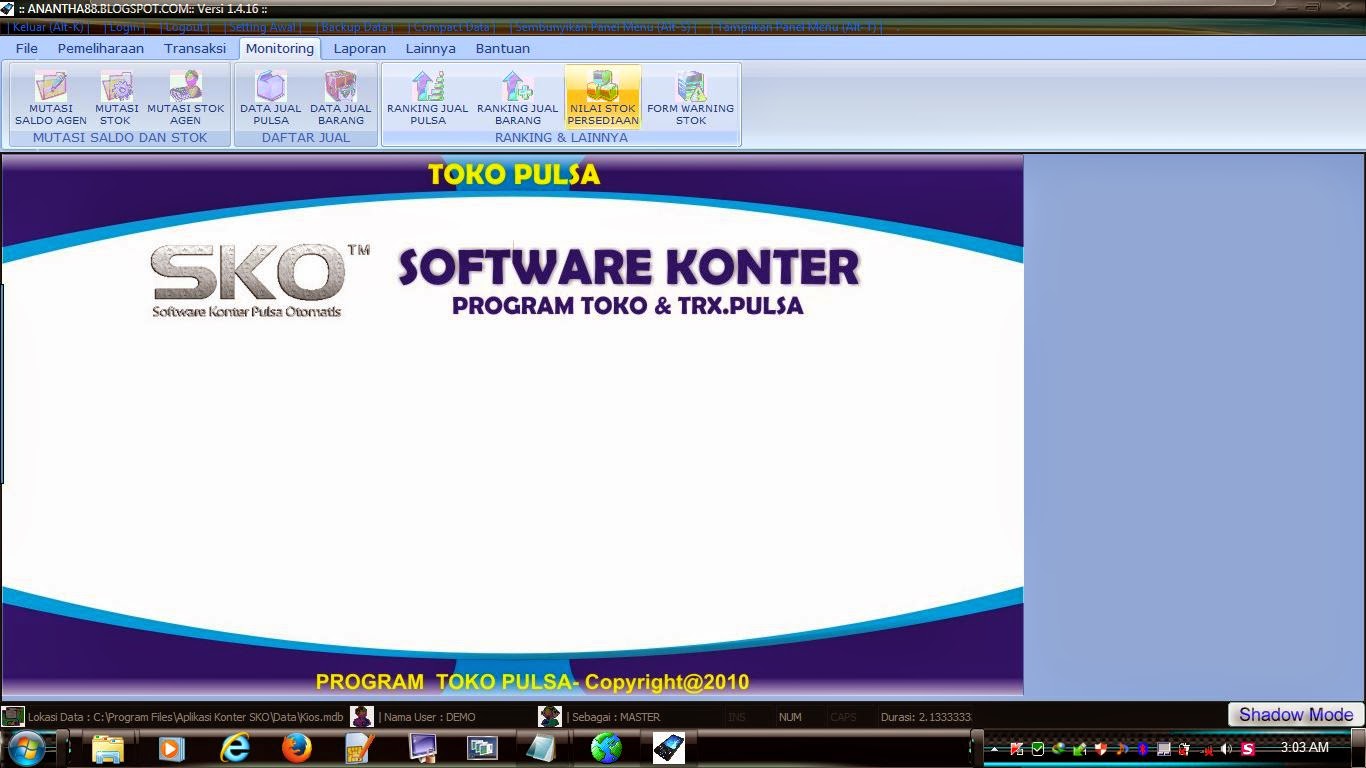The image size is (1366, 768).
Task: Open Setting Awal link
Action: (x=263, y=27)
